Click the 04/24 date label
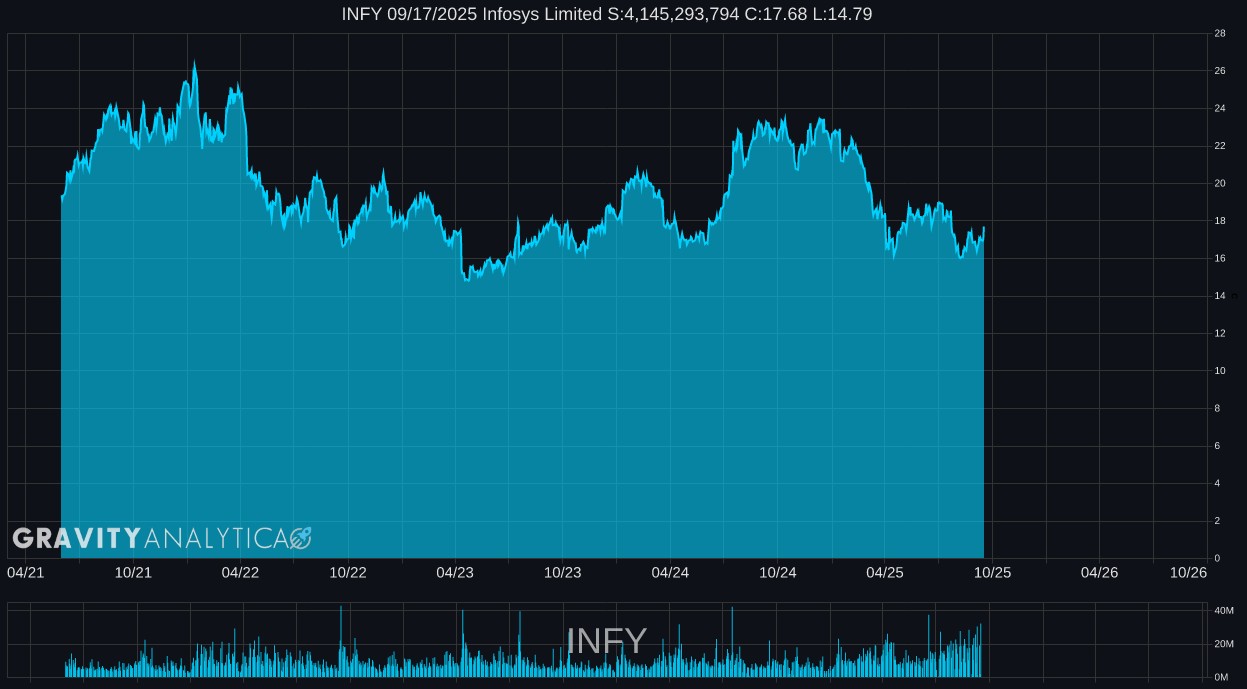 (670, 572)
